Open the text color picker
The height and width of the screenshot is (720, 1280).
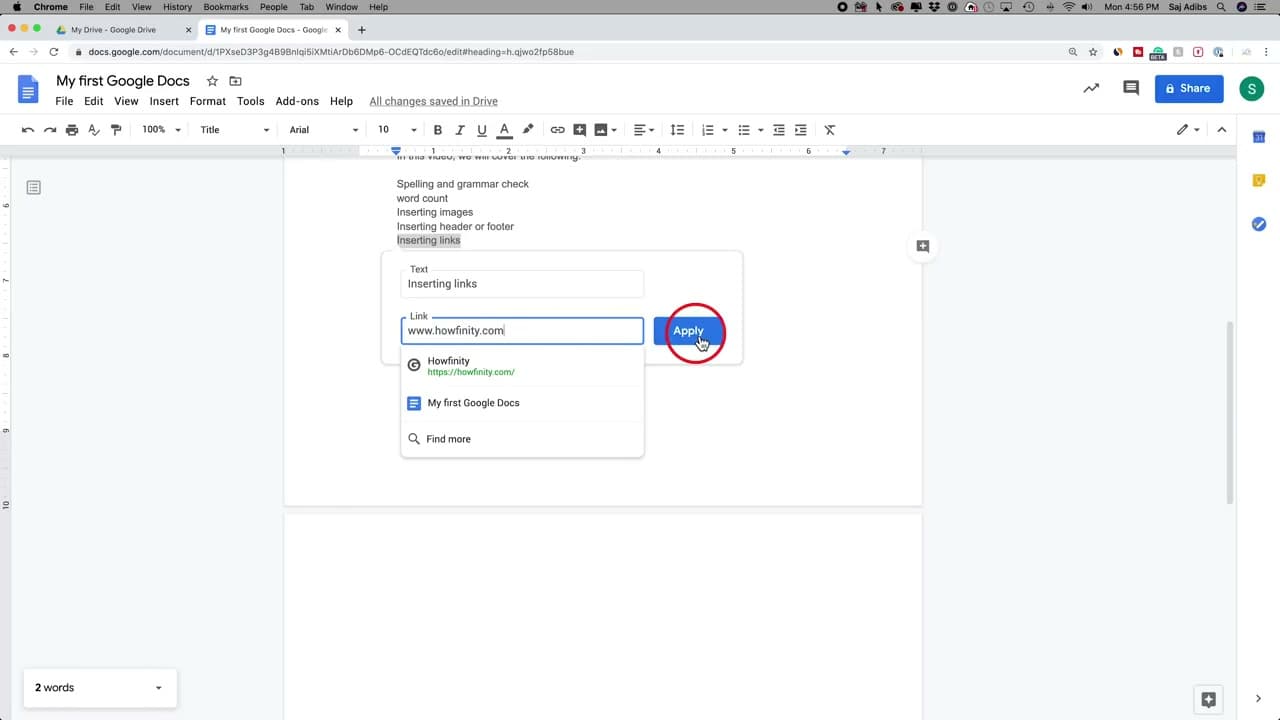[x=504, y=130]
